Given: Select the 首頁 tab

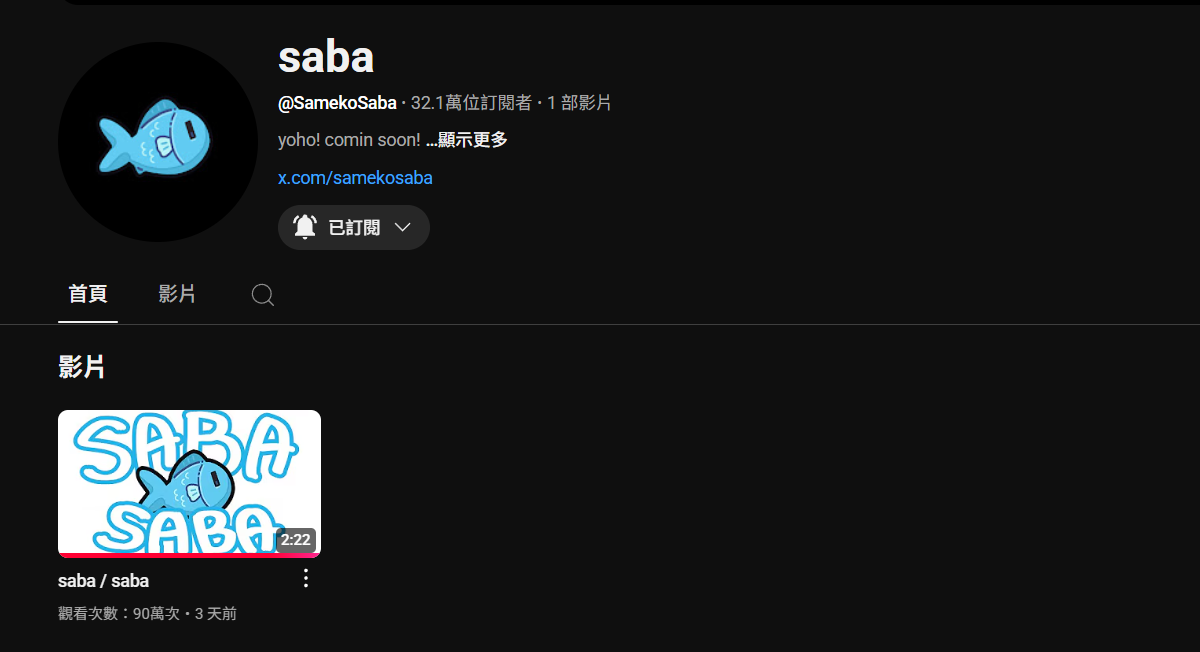Looking at the screenshot, I should [x=88, y=294].
